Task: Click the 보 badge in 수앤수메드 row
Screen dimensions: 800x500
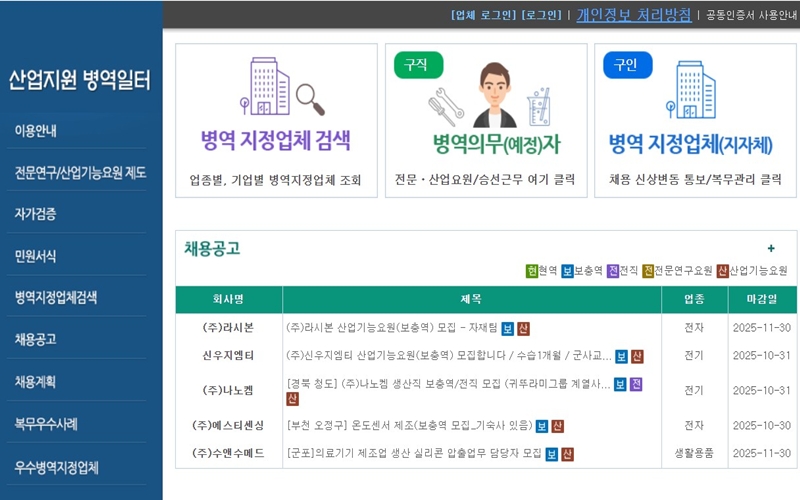Action: pos(552,454)
